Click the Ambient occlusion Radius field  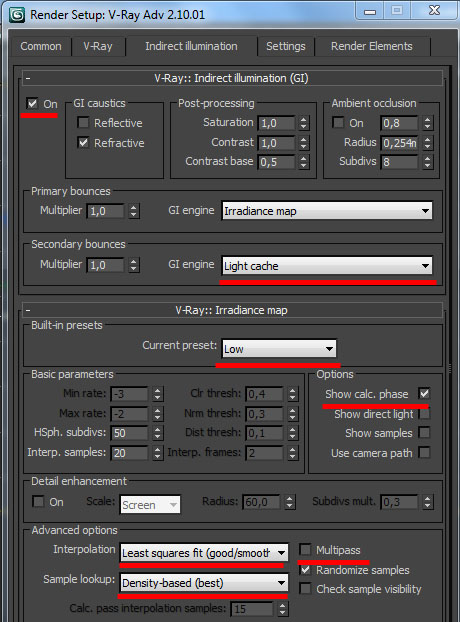tap(399, 143)
